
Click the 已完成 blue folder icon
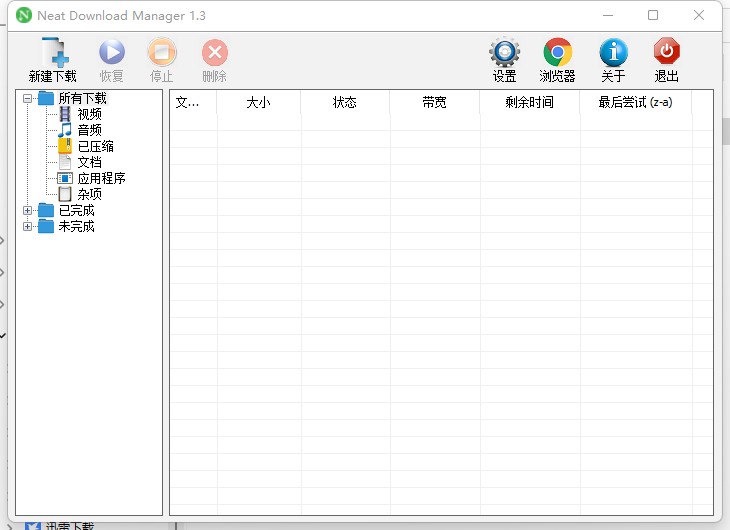click(46, 211)
